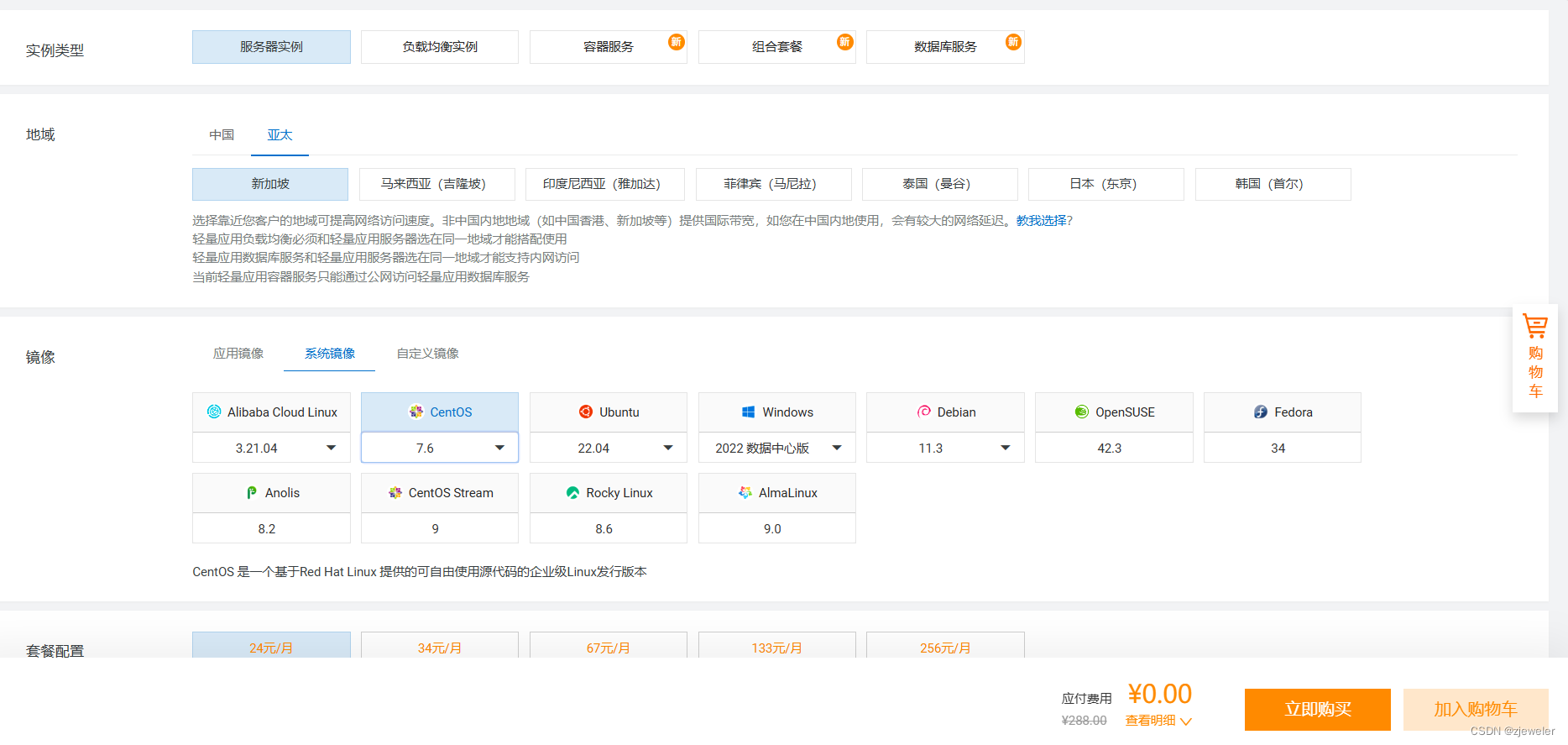Image resolution: width=1568 pixels, height=745 pixels.
Task: Open the shopping cart icon on side panel
Action: pos(1535,326)
